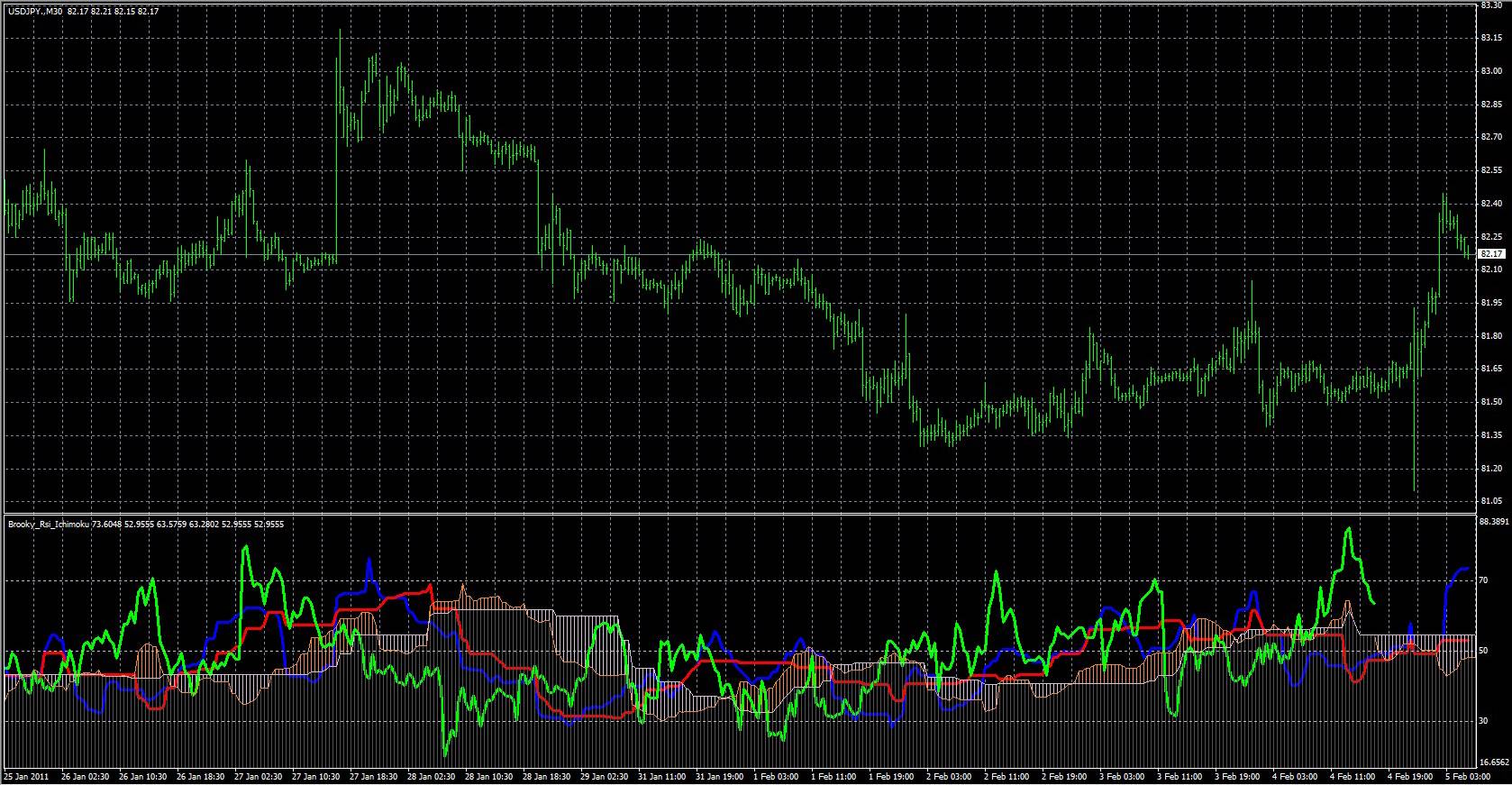This screenshot has height=785, width=1512.
Task: Click the 81.80 price axis label
Action: click(x=1490, y=336)
